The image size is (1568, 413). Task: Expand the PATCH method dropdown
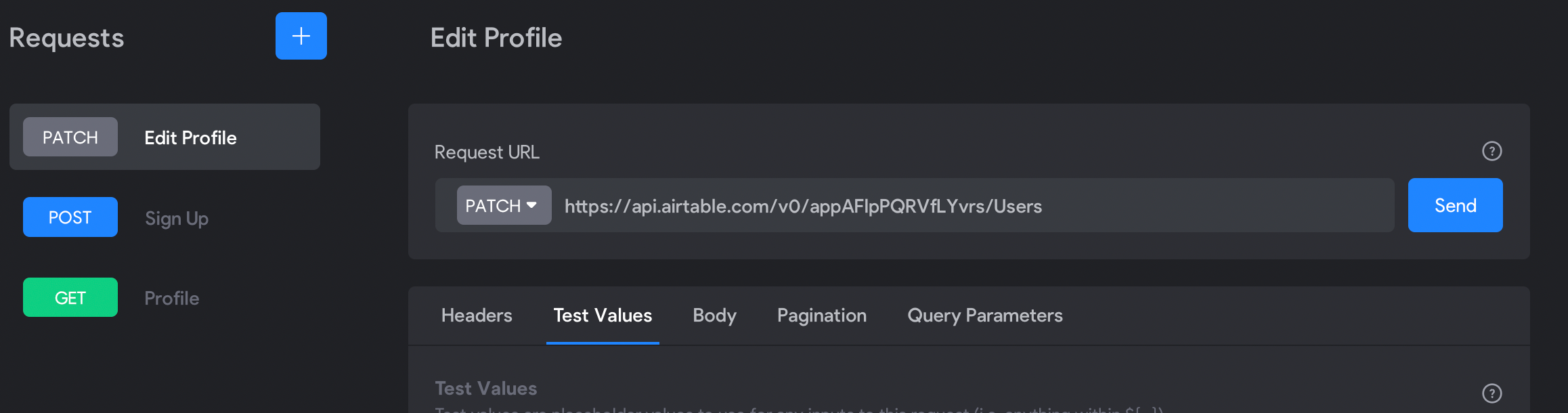(x=504, y=205)
